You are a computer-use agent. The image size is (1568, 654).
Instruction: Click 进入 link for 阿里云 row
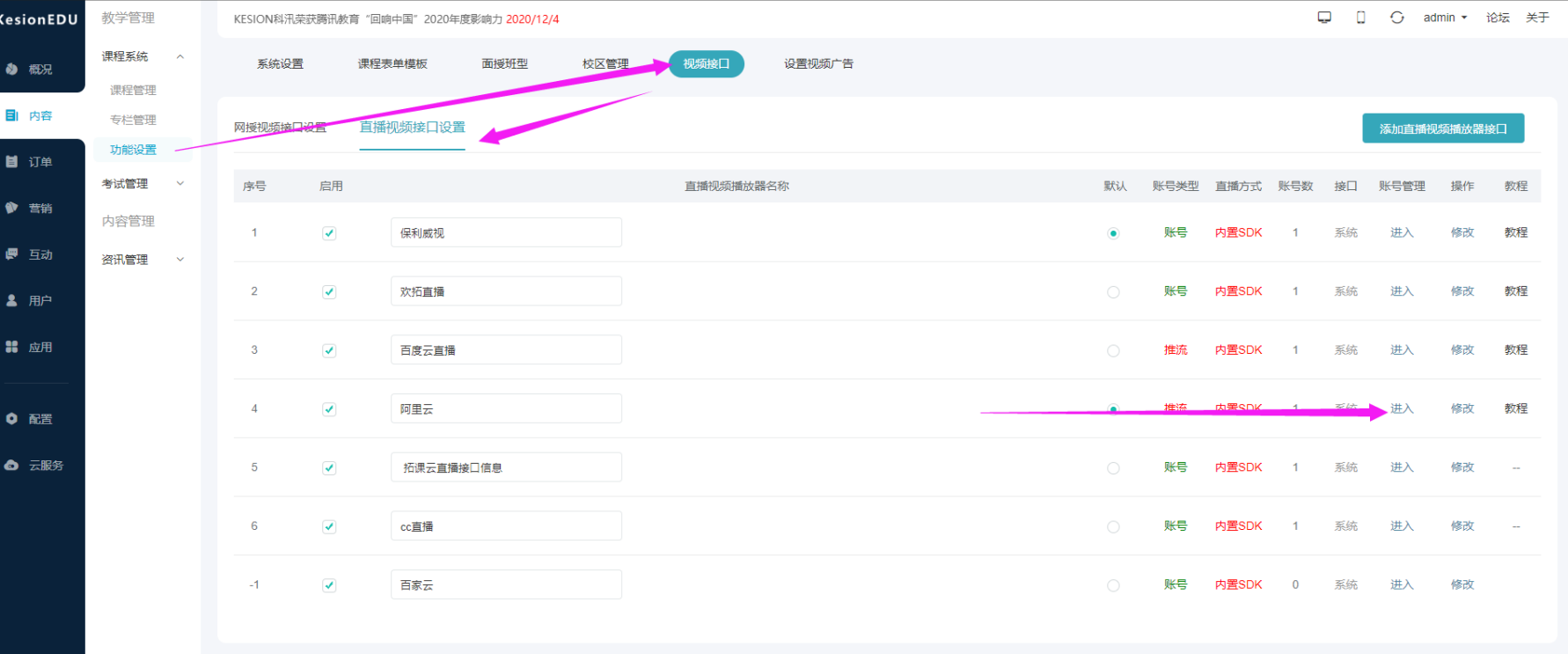tap(1402, 408)
